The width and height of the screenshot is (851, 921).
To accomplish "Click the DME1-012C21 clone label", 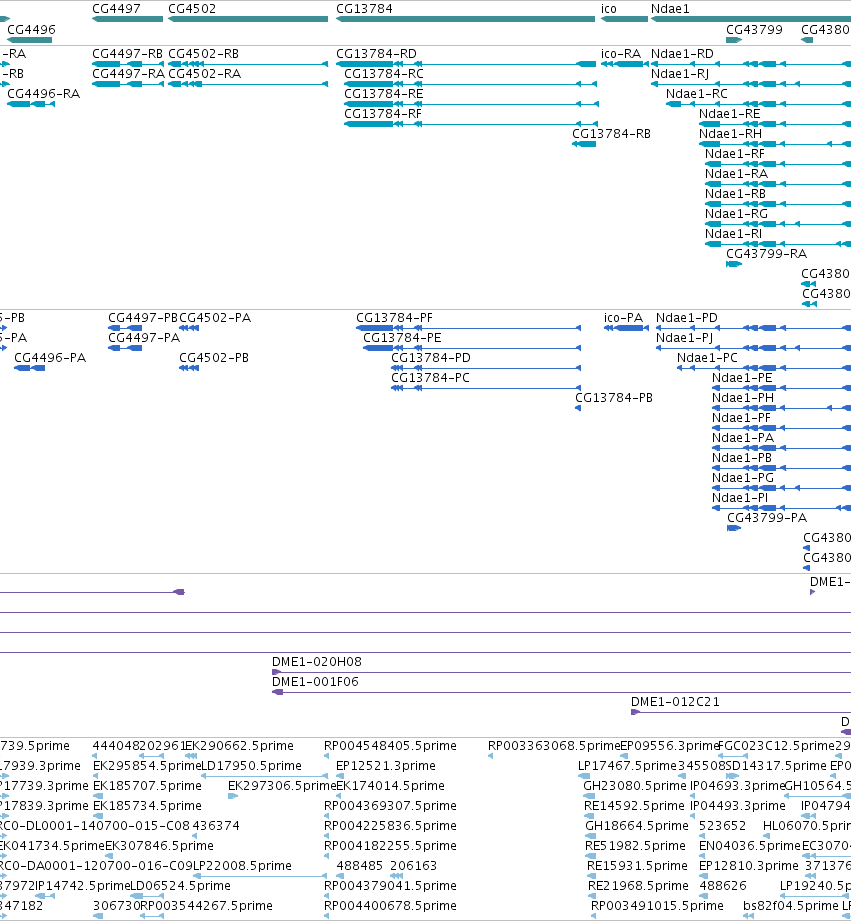I will (x=675, y=702).
